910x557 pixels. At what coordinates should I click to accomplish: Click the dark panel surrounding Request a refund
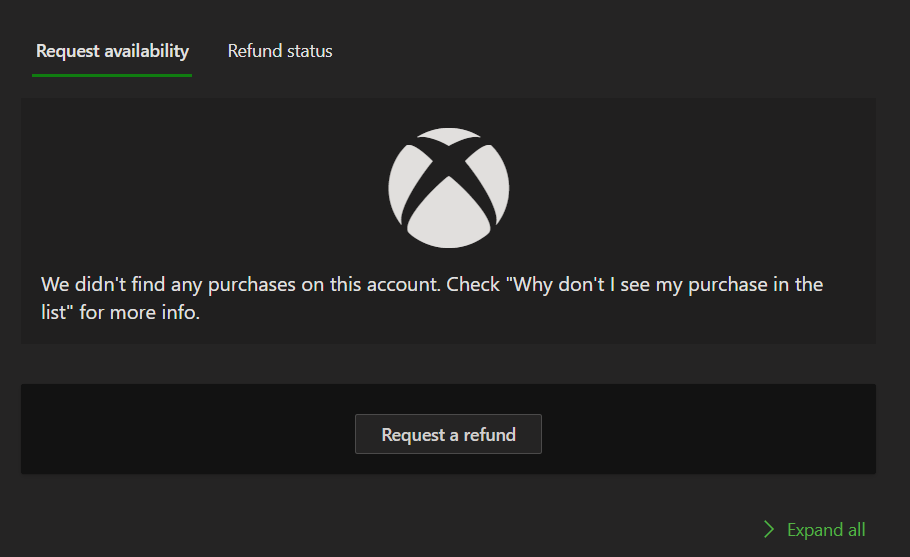click(448, 429)
